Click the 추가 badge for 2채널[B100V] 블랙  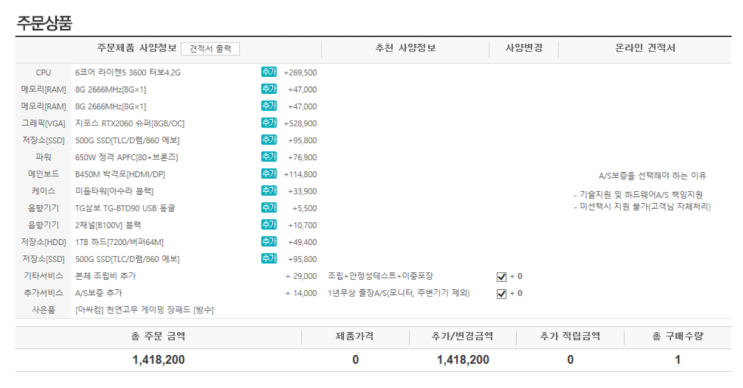[x=269, y=225]
